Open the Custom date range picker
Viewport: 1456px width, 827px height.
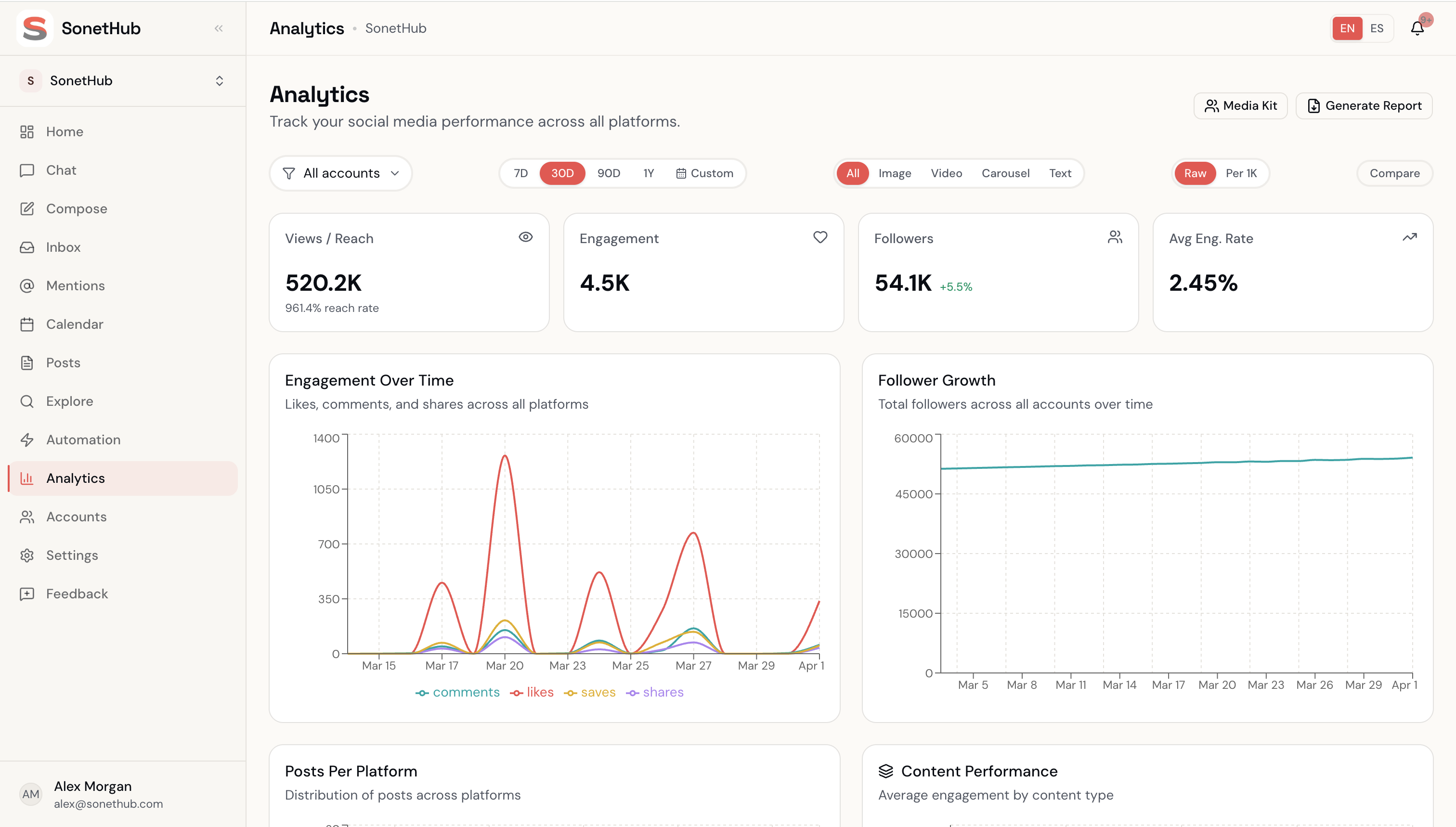(x=704, y=173)
